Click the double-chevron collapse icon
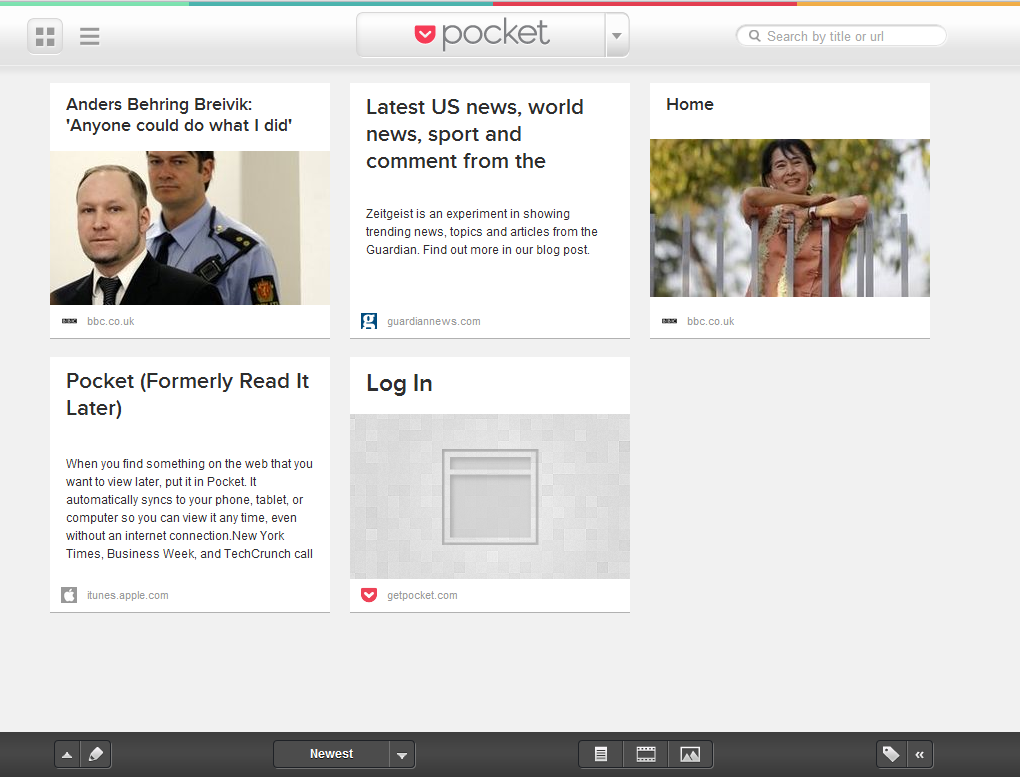 pos(919,755)
